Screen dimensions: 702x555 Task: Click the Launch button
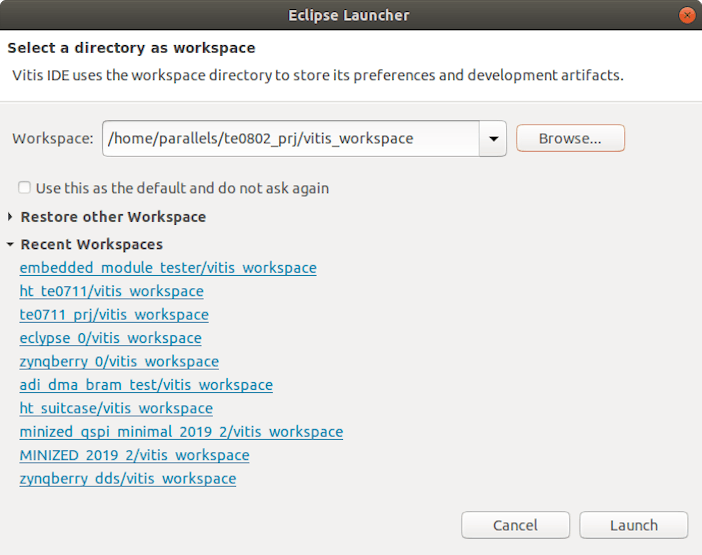click(x=634, y=525)
